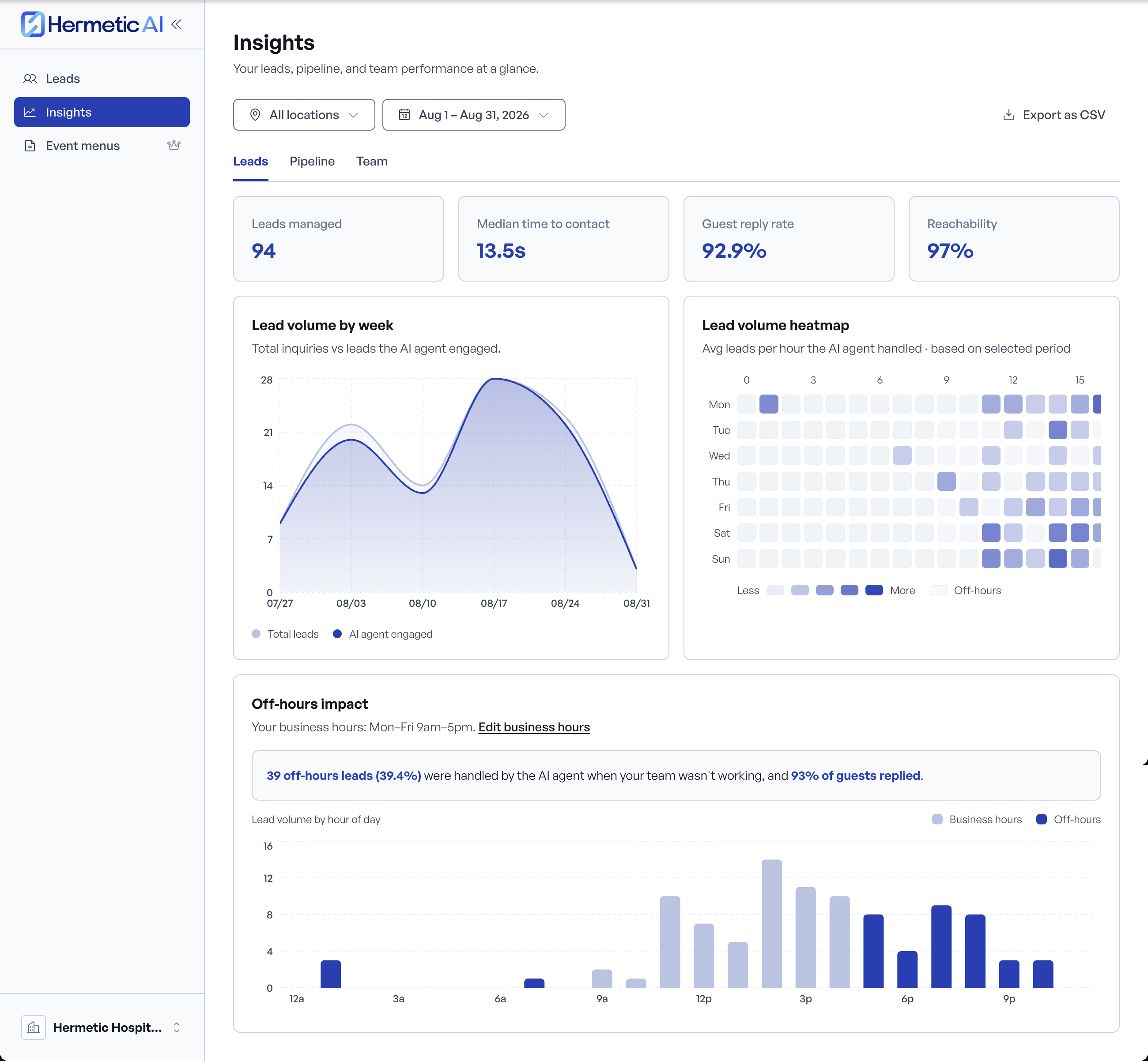Select the Leads tab

250,162
